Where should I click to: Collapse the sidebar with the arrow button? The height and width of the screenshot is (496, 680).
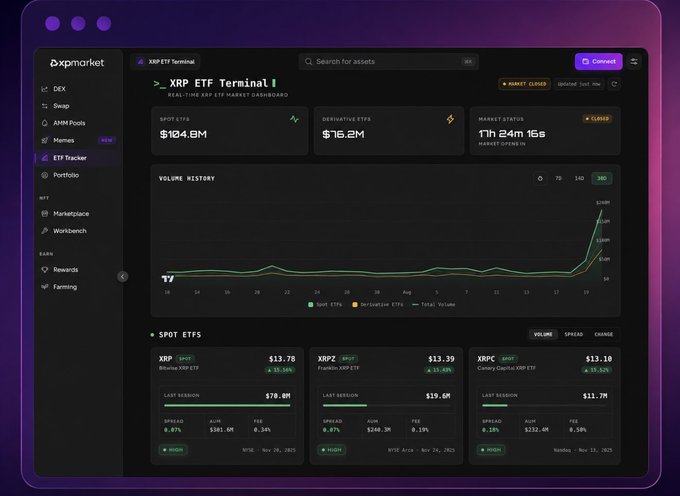pyautogui.click(x=123, y=277)
